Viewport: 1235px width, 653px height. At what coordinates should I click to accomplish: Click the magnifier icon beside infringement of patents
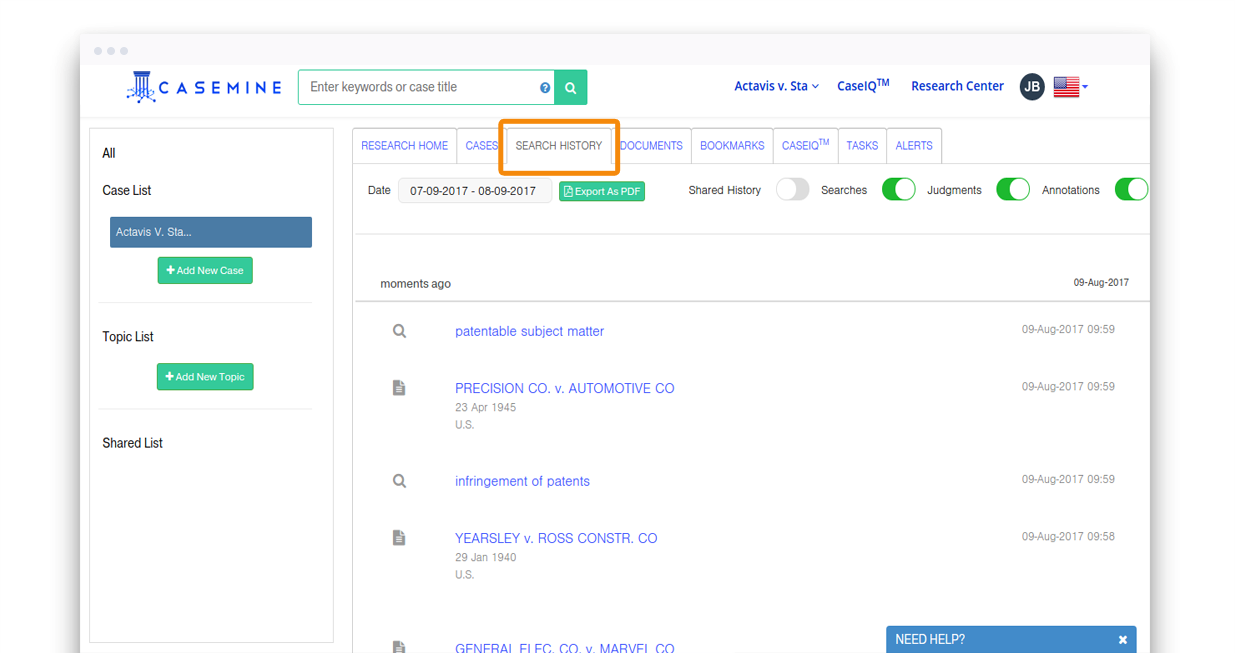click(x=399, y=481)
